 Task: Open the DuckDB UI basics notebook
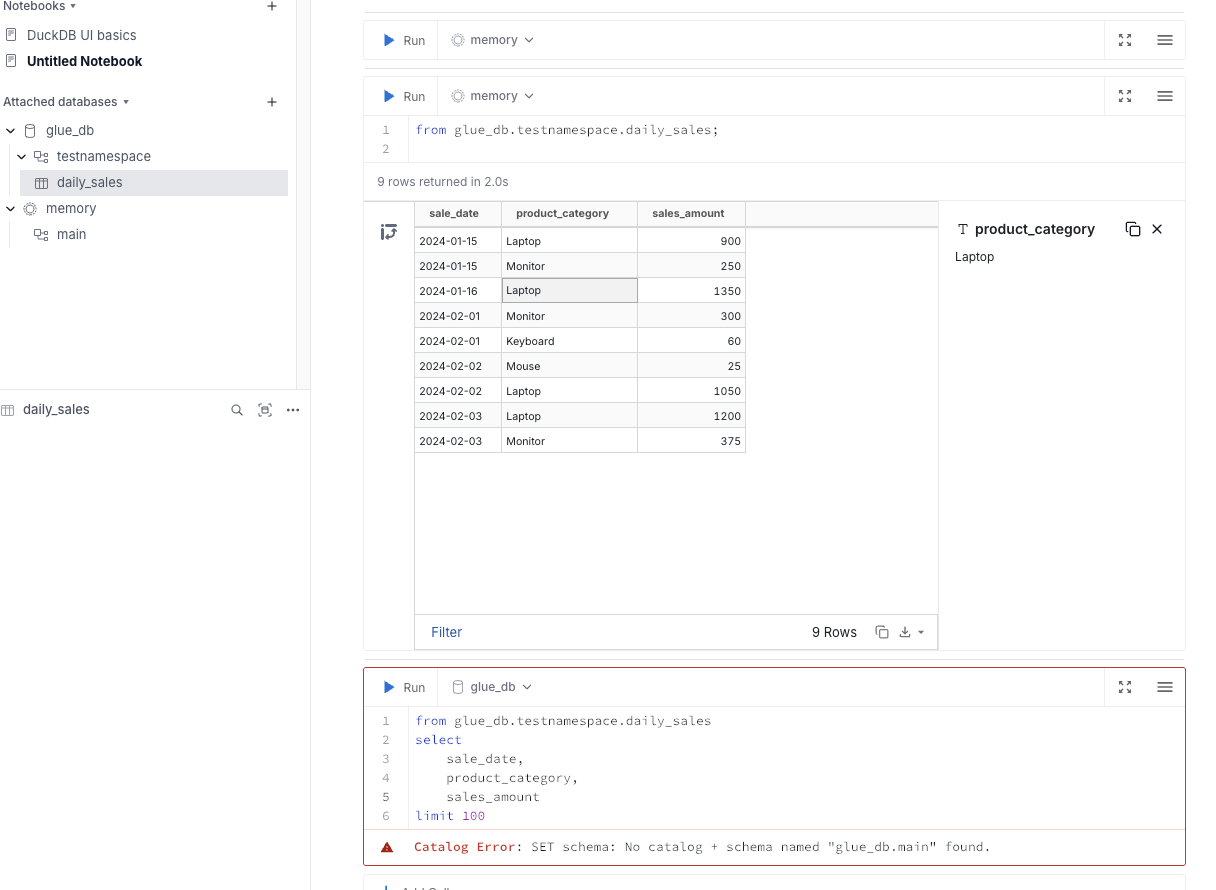coord(81,35)
